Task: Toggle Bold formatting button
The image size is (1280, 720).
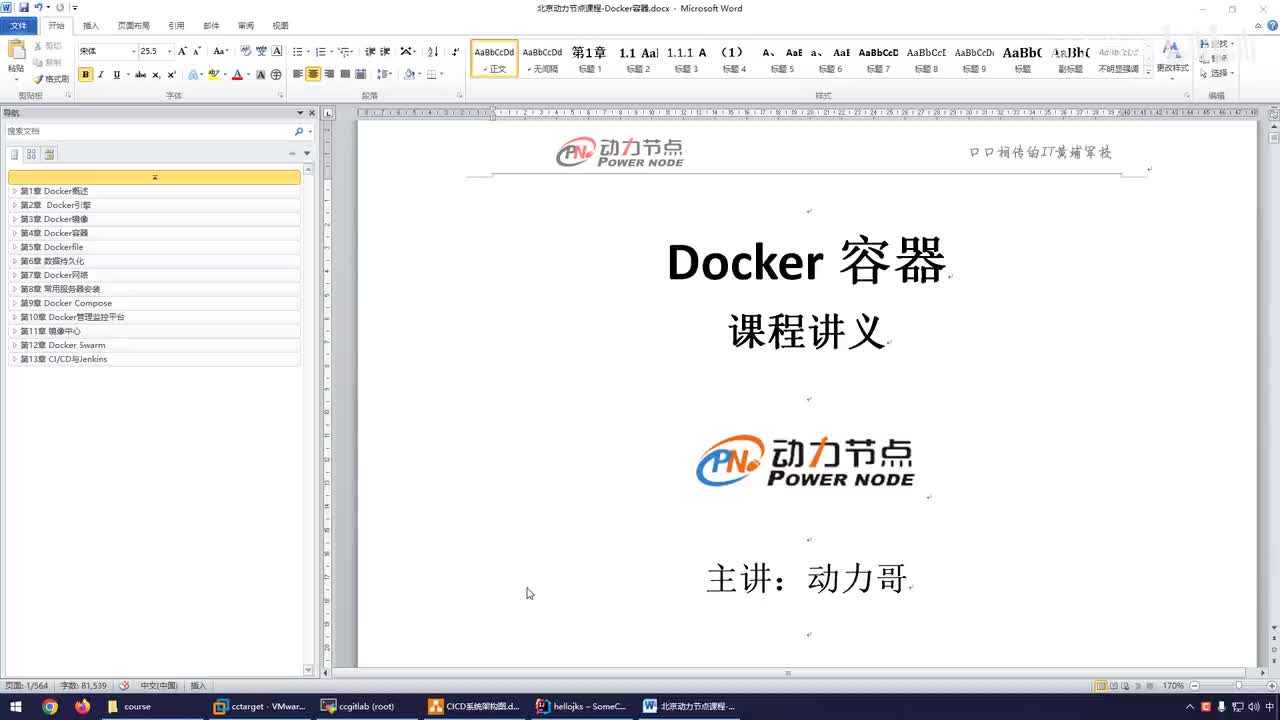Action: pos(85,74)
